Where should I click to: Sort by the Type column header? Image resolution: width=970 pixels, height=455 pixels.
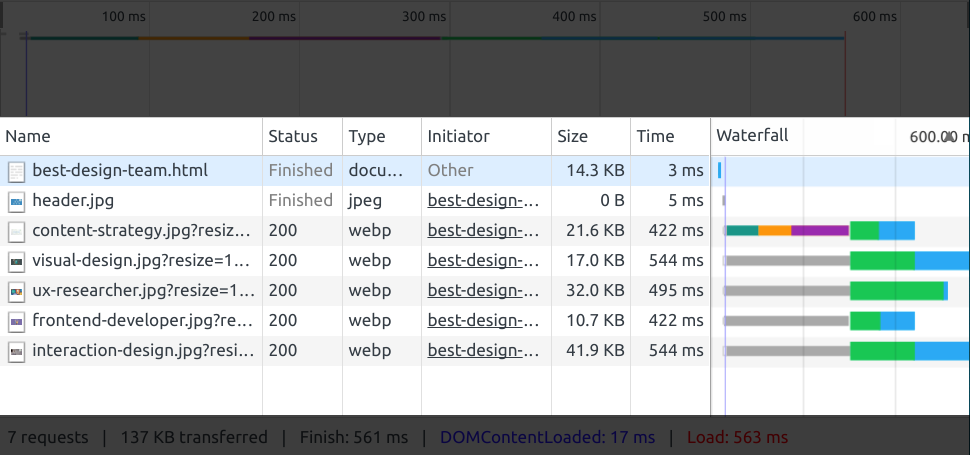[366, 137]
